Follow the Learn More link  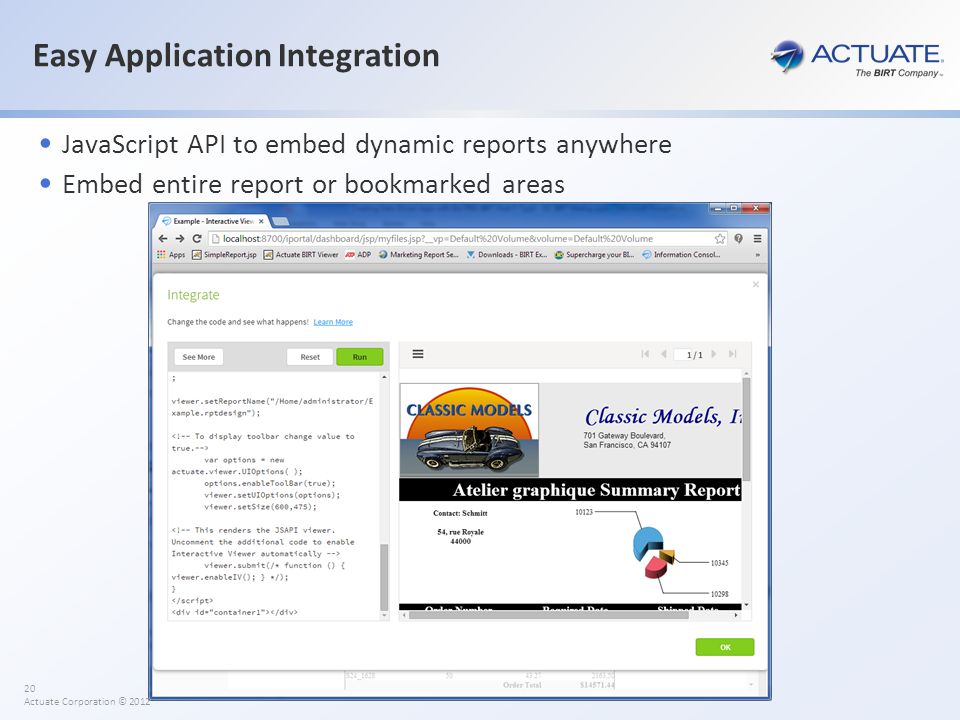pos(333,322)
